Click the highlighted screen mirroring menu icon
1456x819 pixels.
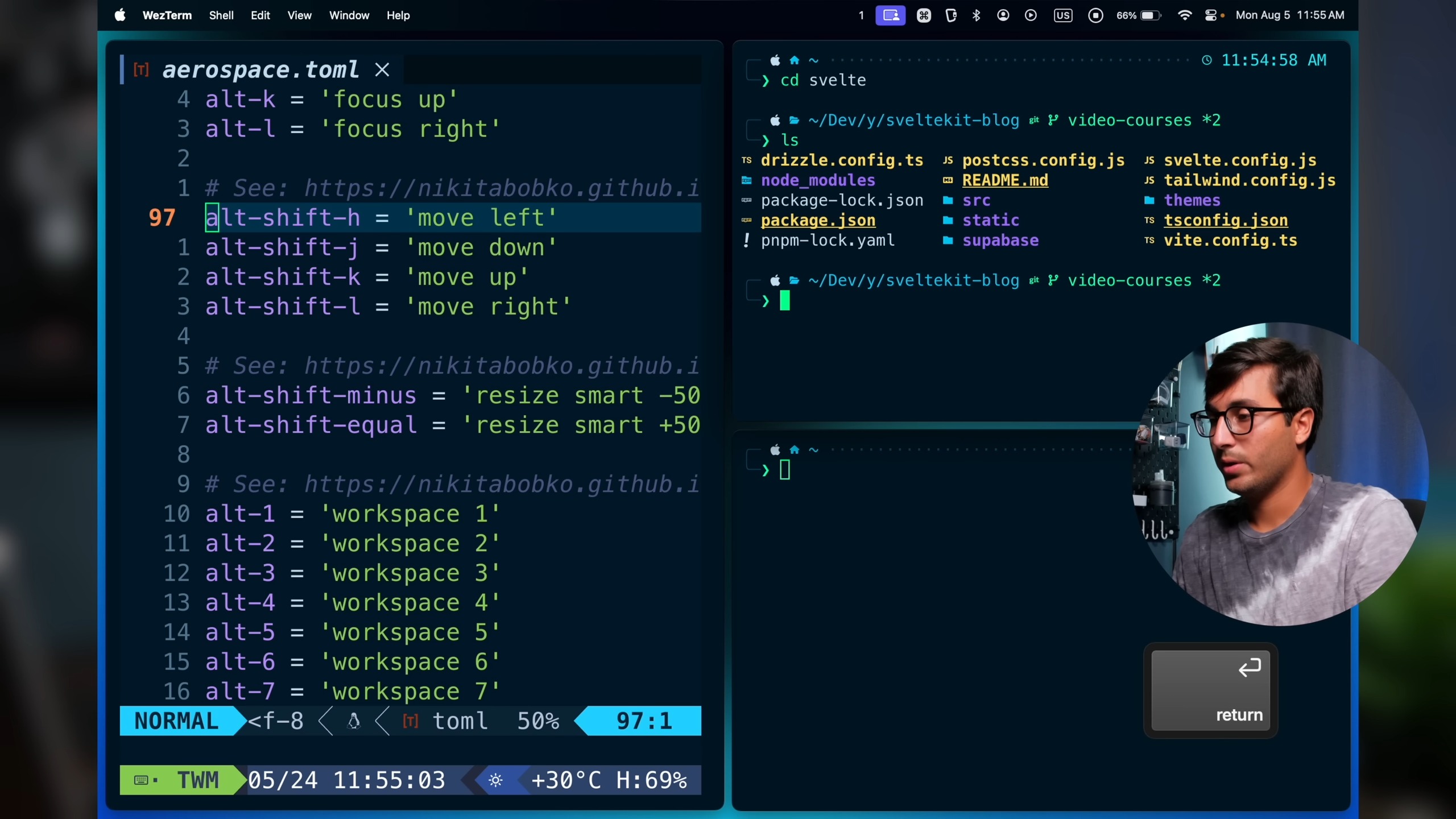[x=890, y=15]
